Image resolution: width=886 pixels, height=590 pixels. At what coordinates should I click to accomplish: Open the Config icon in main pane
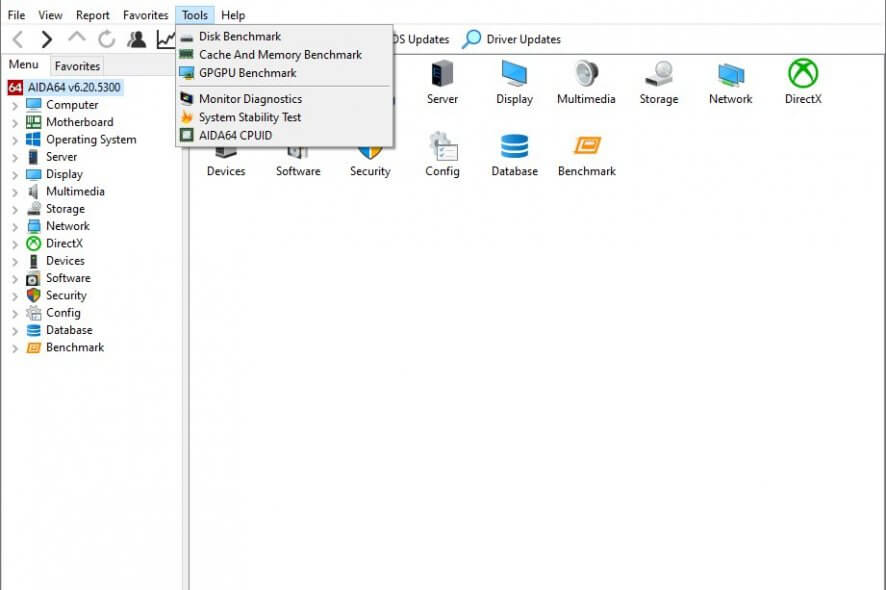442,147
